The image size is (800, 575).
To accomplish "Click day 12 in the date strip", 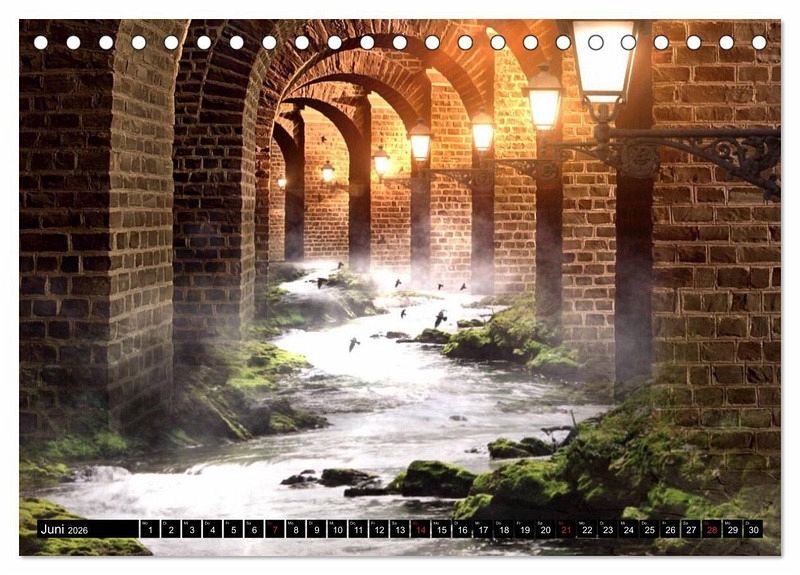I will [379, 529].
